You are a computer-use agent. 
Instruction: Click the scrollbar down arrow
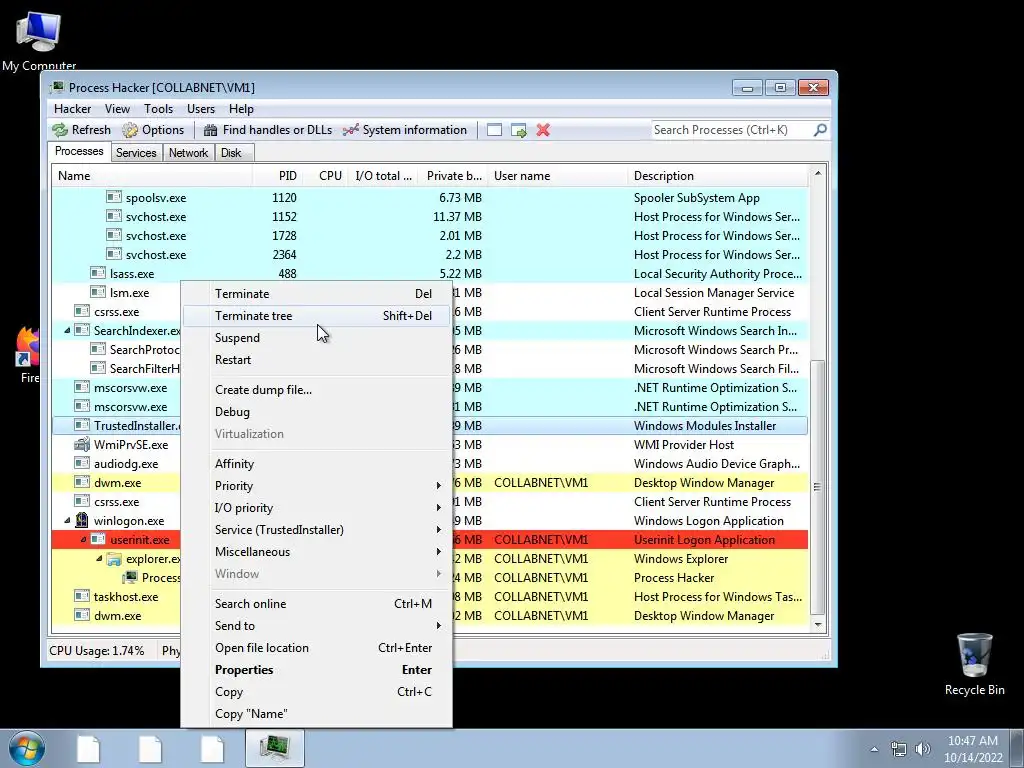818,625
